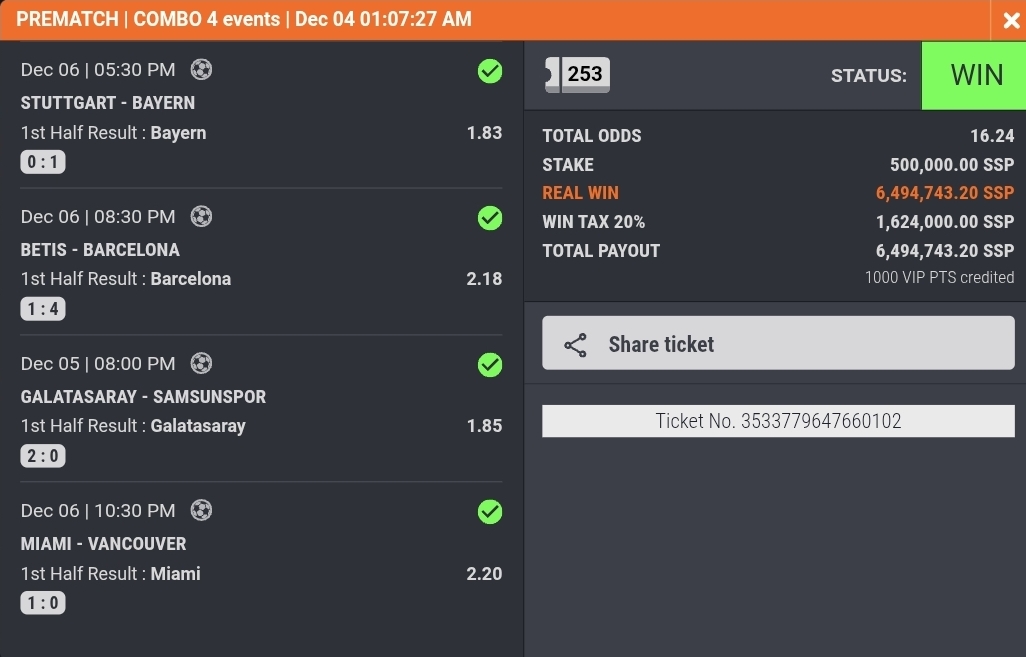Viewport: 1026px width, 657px height.
Task: Select the Ticket No. 3533779647660102 field
Action: [778, 421]
